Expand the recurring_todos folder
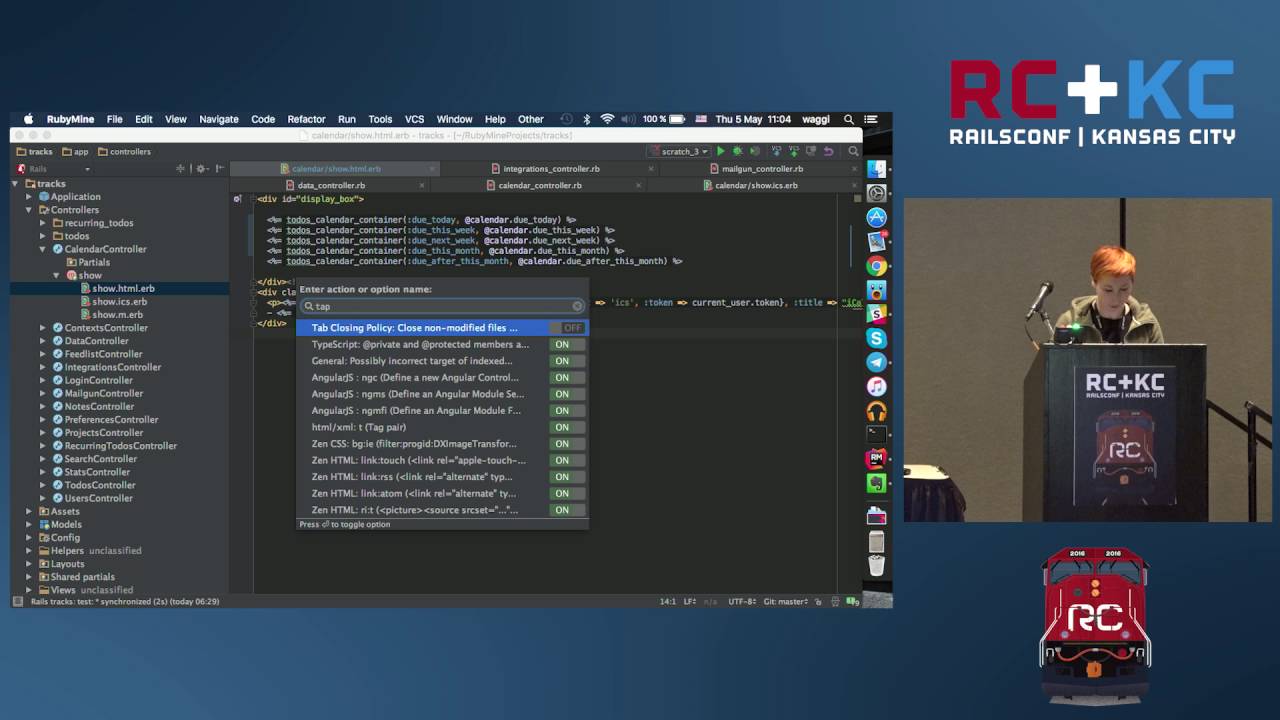The width and height of the screenshot is (1280, 720). (x=43, y=223)
